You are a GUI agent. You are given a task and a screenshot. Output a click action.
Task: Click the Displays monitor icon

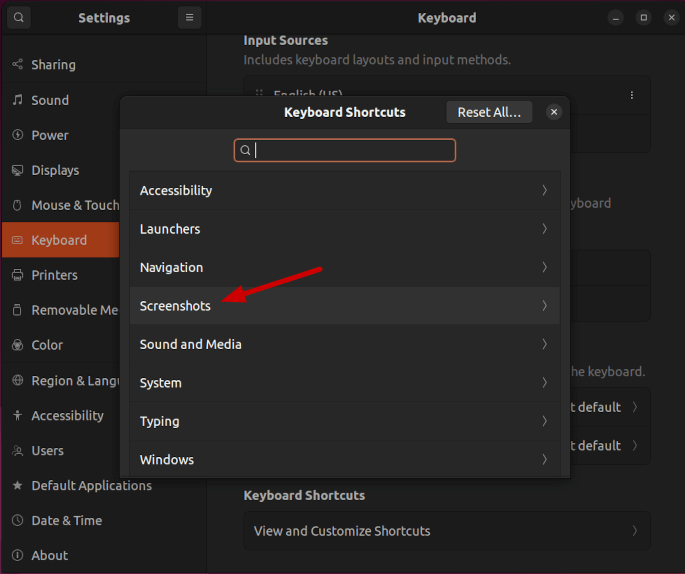[18, 170]
